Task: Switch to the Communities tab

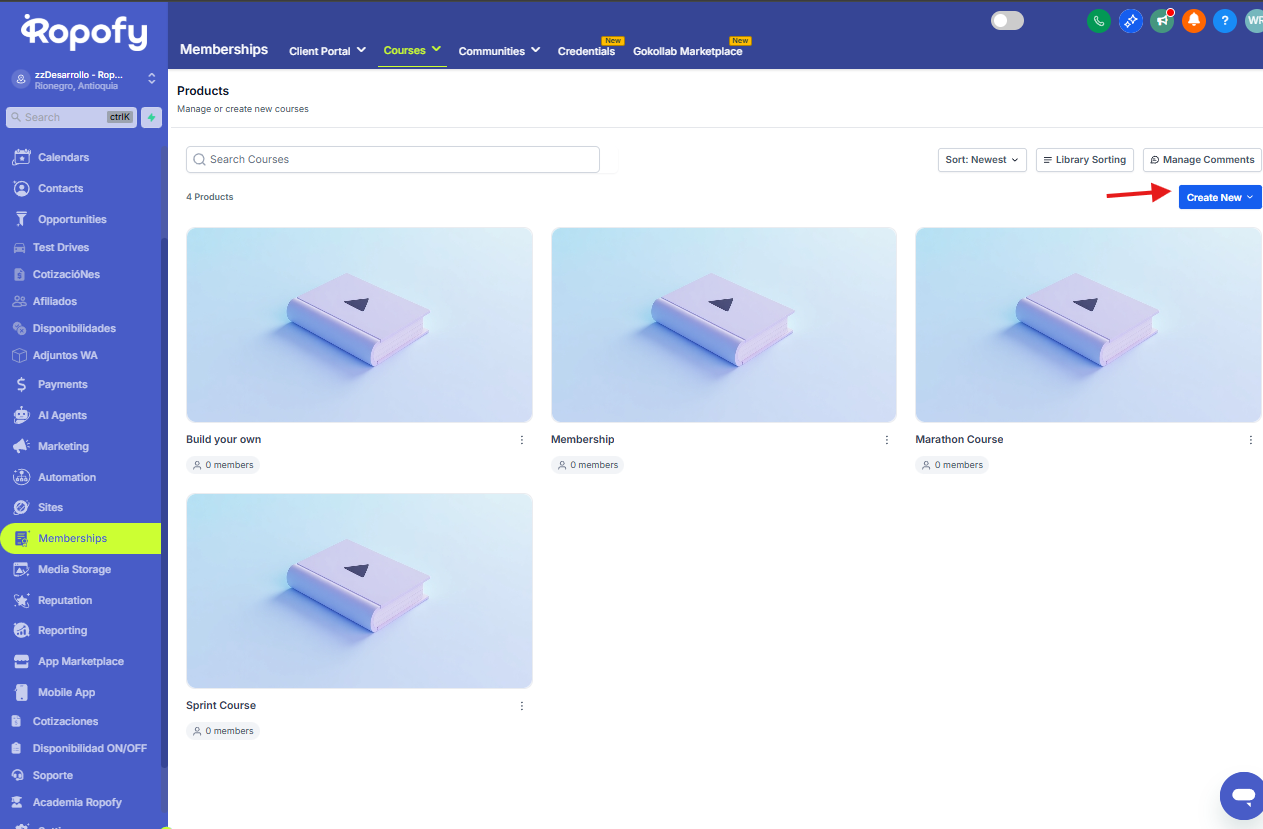Action: tap(499, 51)
